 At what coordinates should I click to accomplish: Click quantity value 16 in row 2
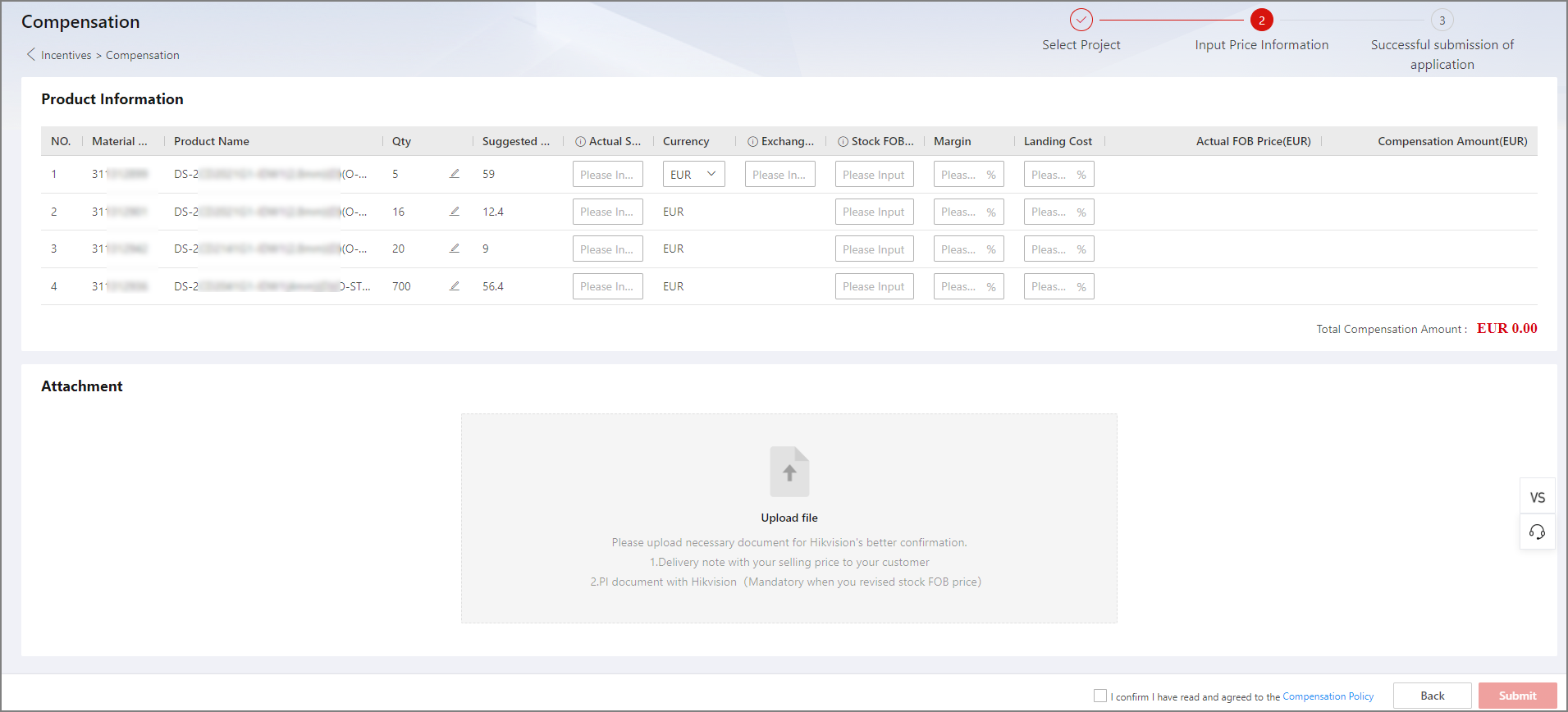click(398, 212)
